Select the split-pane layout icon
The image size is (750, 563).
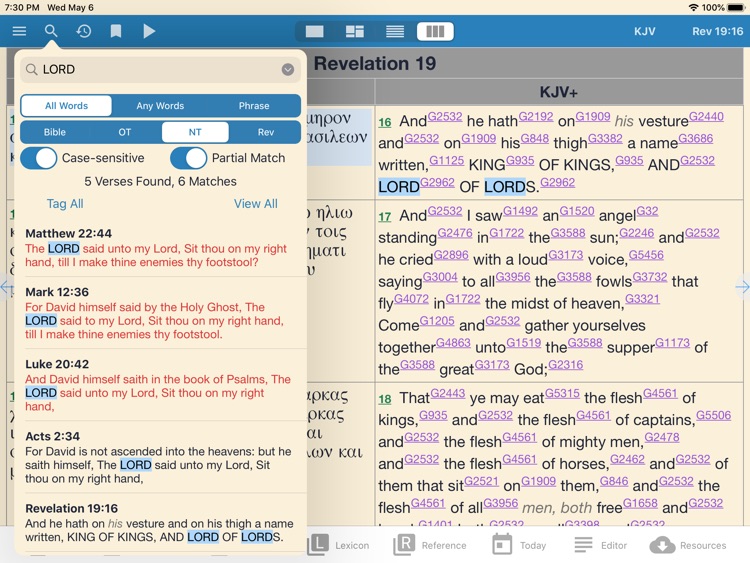coord(354,32)
